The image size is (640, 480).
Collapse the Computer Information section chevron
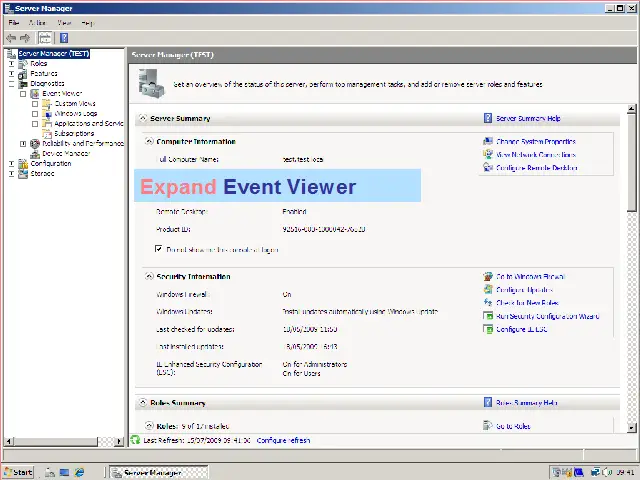coord(149,141)
